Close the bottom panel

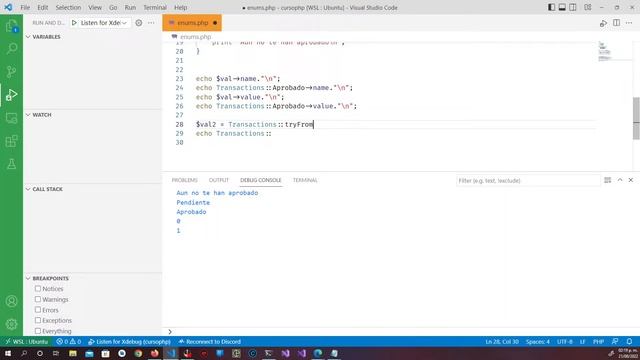click(631, 180)
